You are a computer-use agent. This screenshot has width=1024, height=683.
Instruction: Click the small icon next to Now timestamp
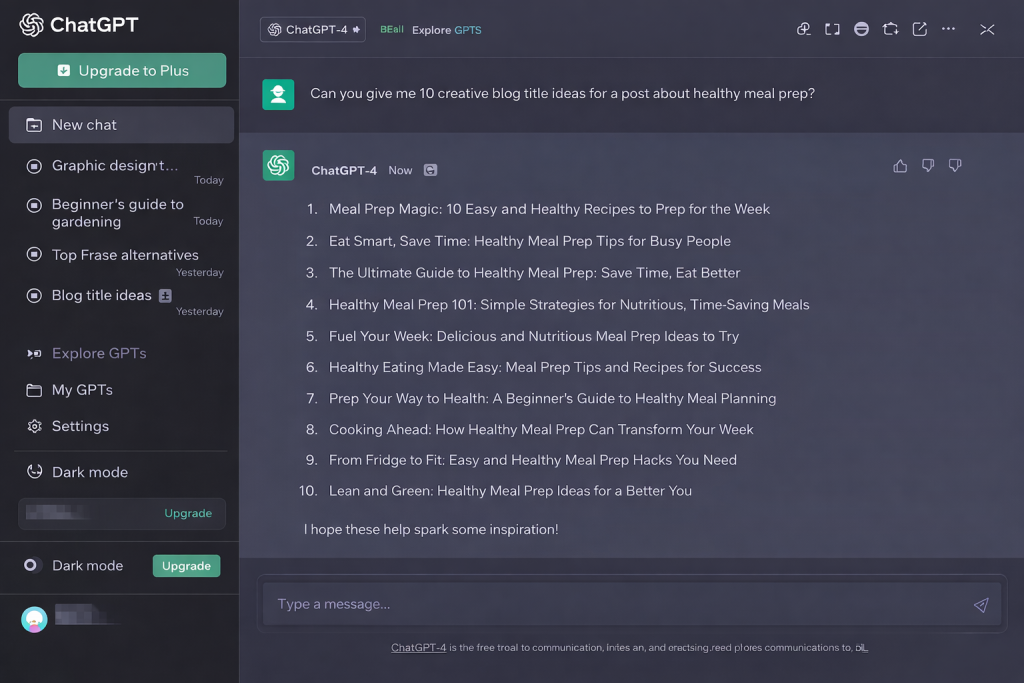430,170
